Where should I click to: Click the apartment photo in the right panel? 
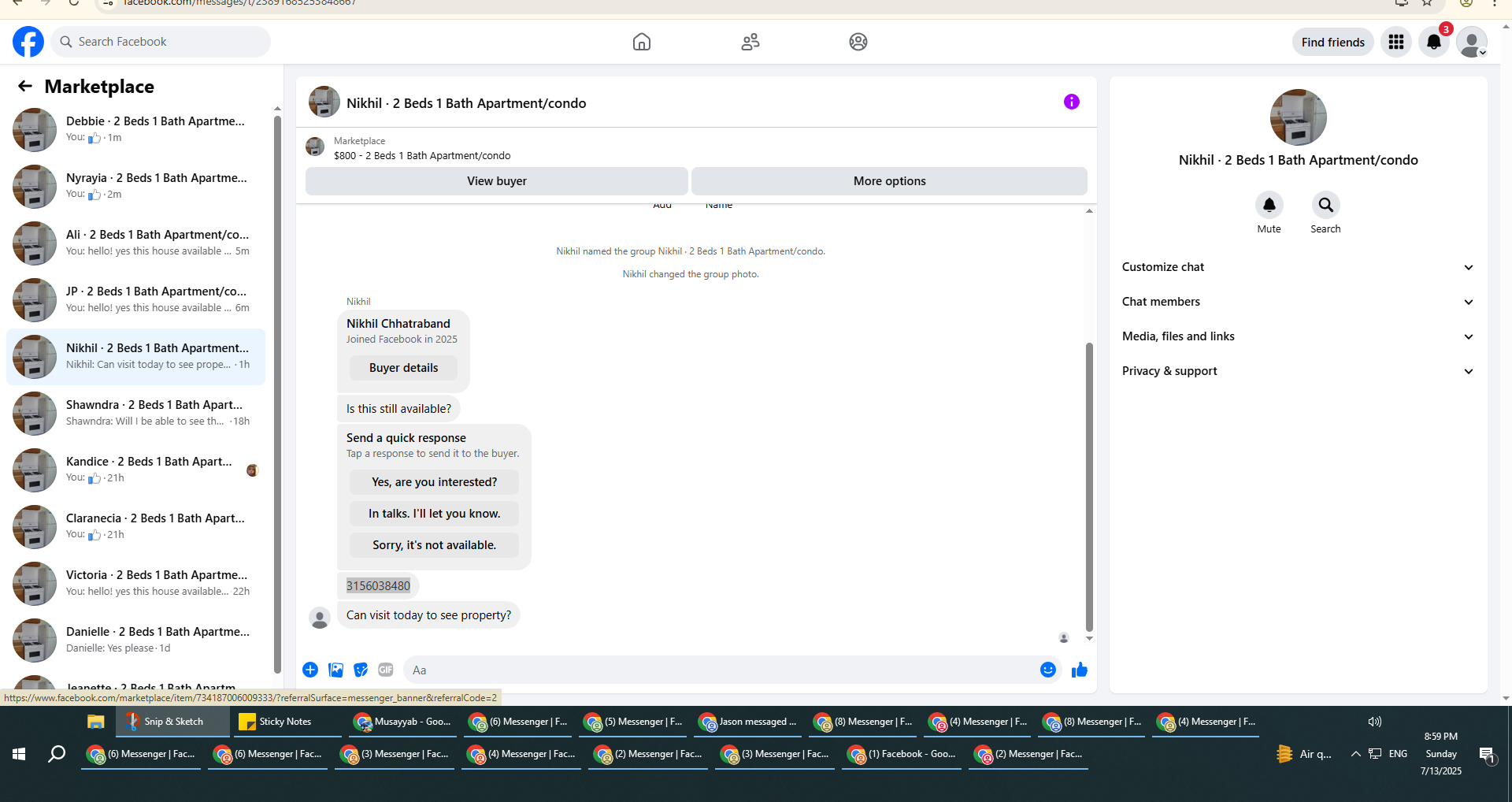click(1298, 117)
